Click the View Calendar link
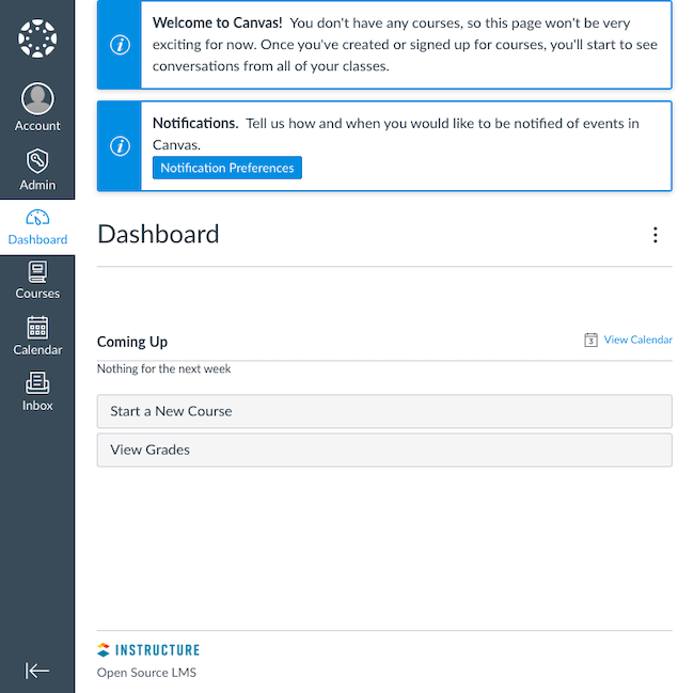This screenshot has height=693, width=694. point(638,340)
